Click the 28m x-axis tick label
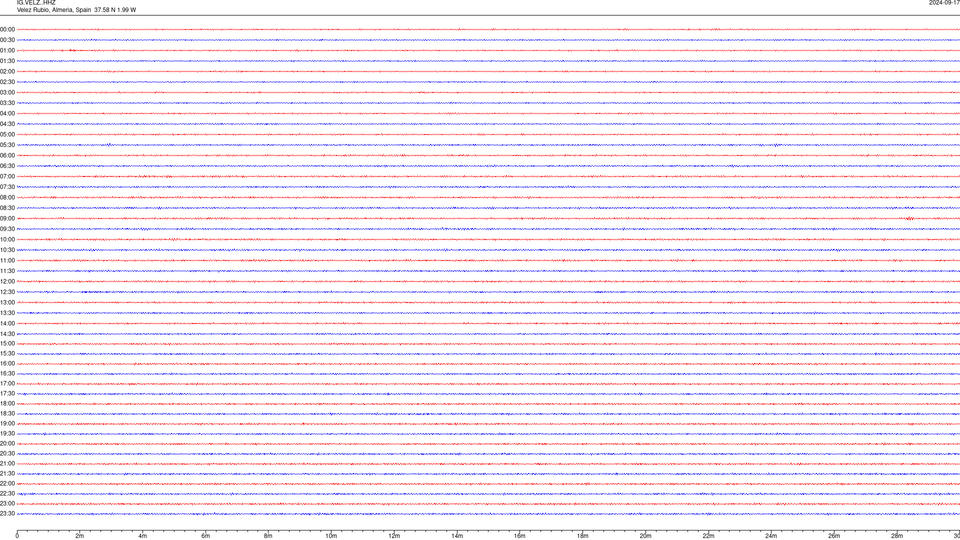This screenshot has height=540, width=960. coord(897,536)
